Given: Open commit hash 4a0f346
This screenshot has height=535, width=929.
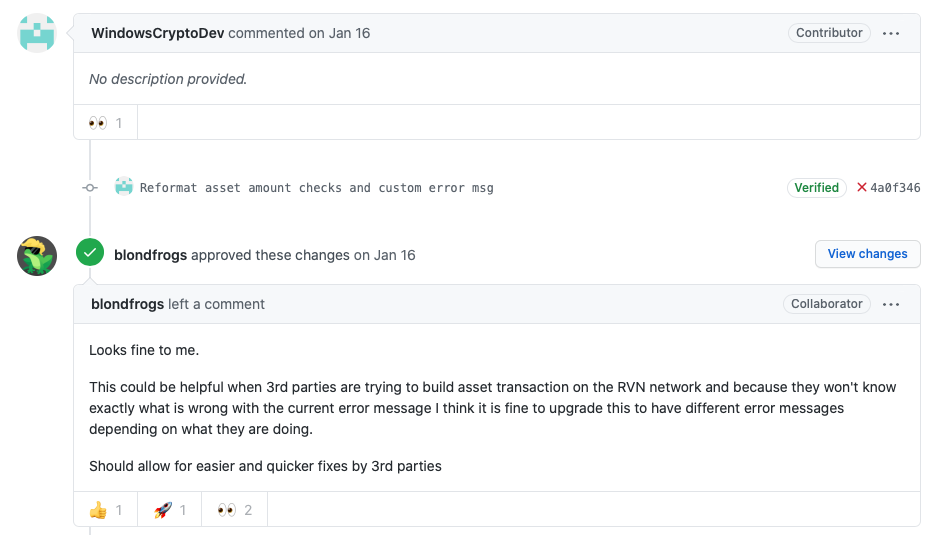Looking at the screenshot, I should coord(895,188).
